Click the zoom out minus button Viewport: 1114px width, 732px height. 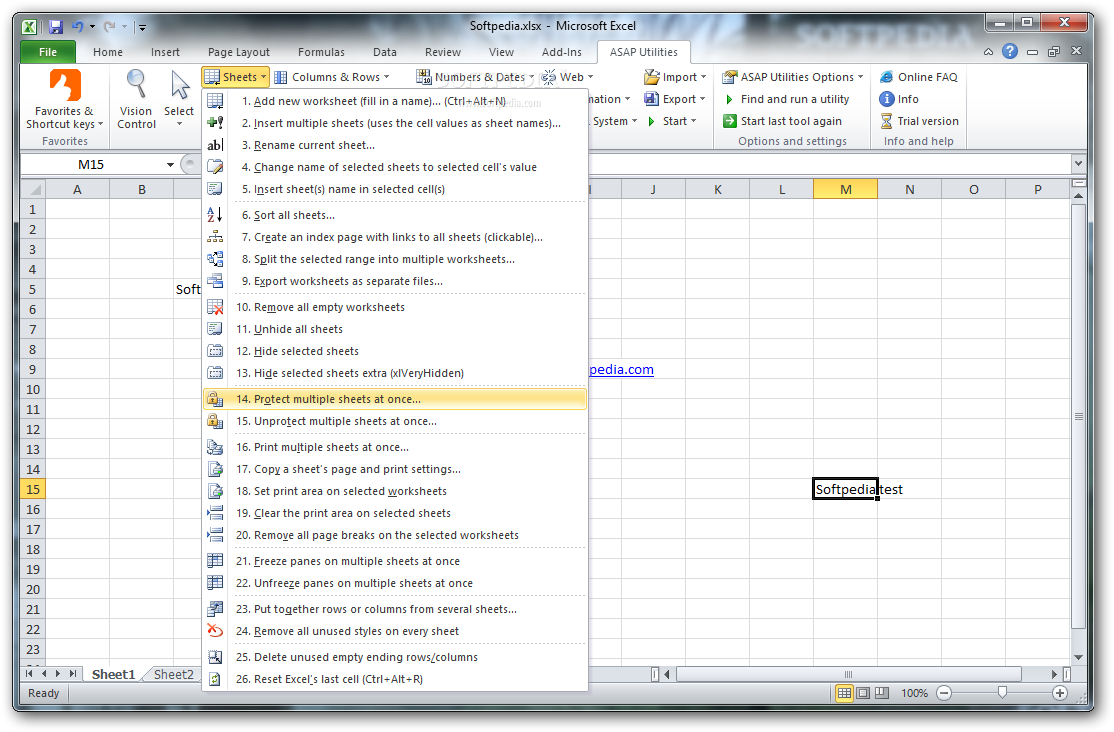coord(943,693)
